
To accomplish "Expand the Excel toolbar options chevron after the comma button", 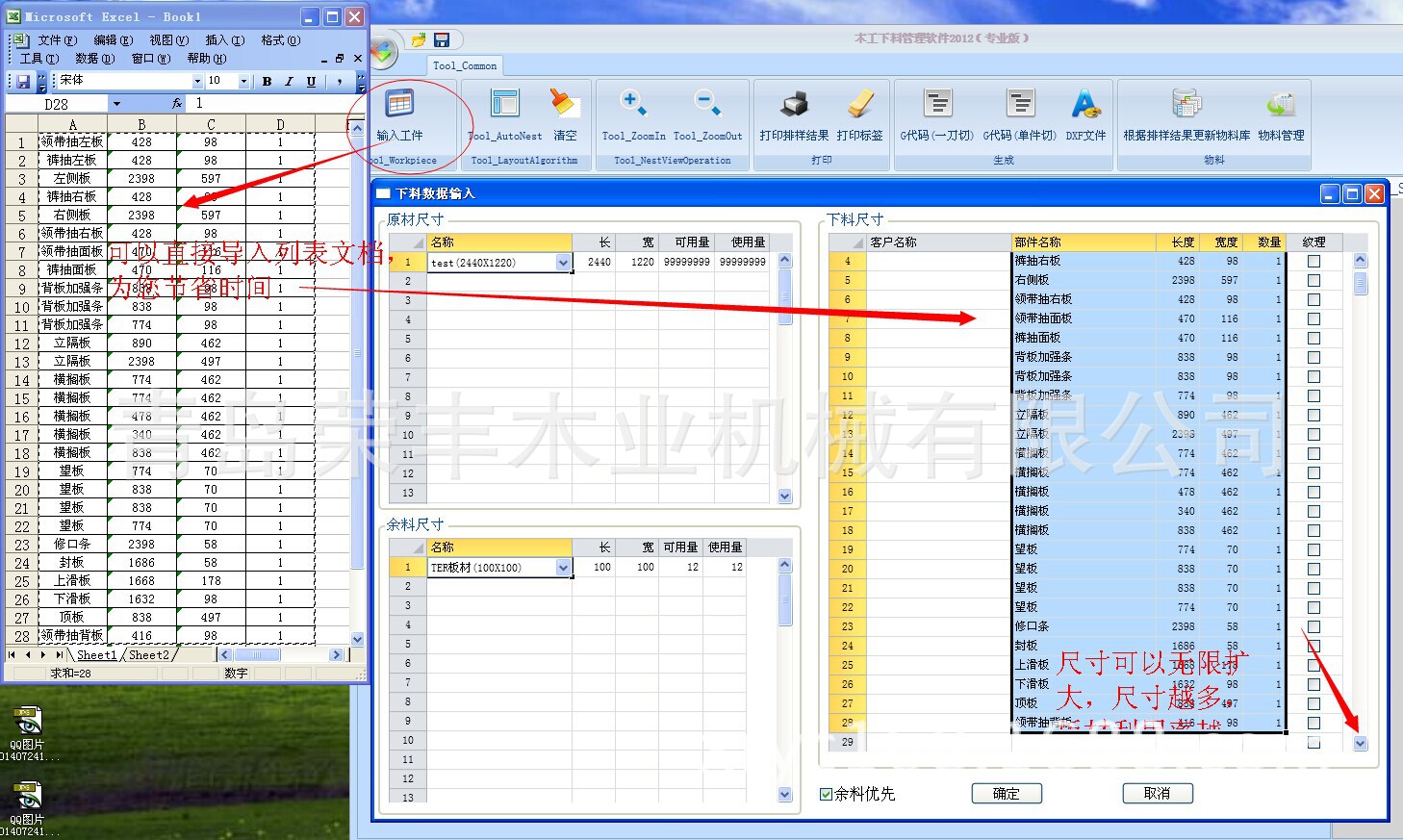I will pos(361,82).
